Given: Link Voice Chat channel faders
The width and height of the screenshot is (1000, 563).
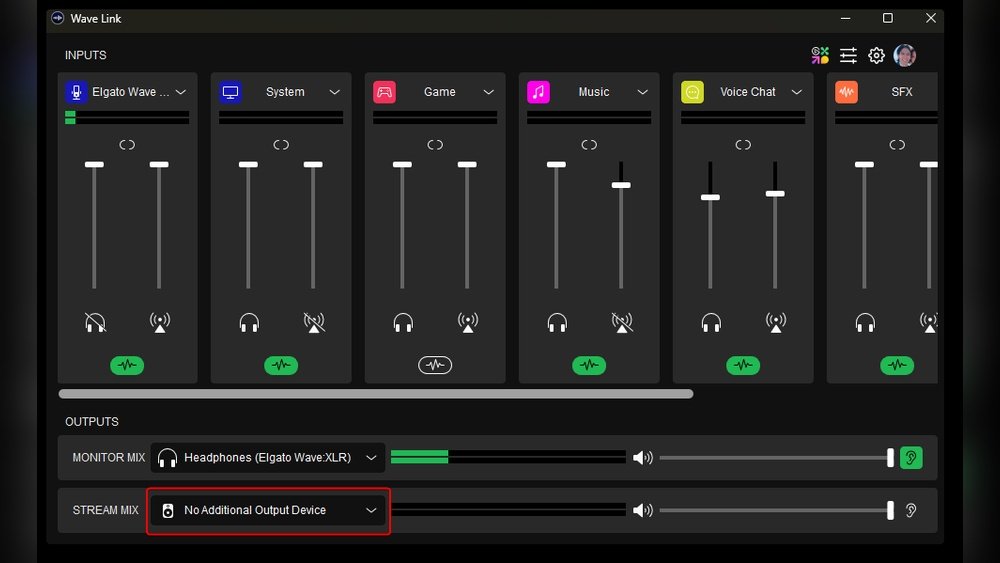Looking at the screenshot, I should (743, 145).
